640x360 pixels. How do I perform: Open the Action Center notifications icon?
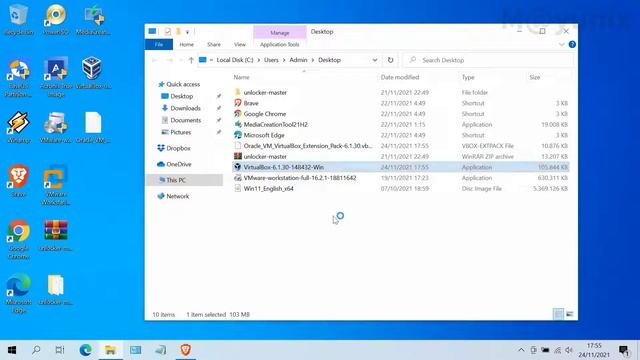(x=624, y=350)
